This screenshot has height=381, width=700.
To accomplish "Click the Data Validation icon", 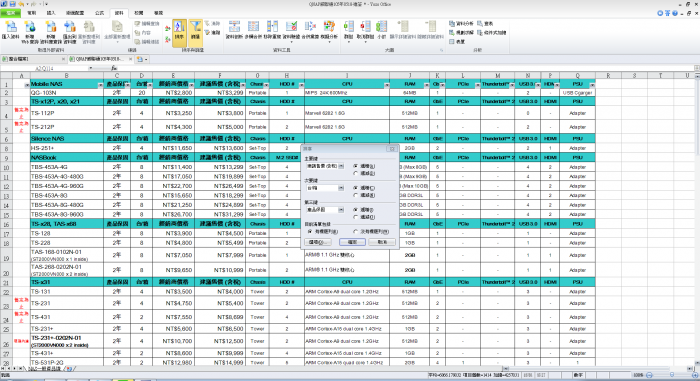I will coord(292,27).
